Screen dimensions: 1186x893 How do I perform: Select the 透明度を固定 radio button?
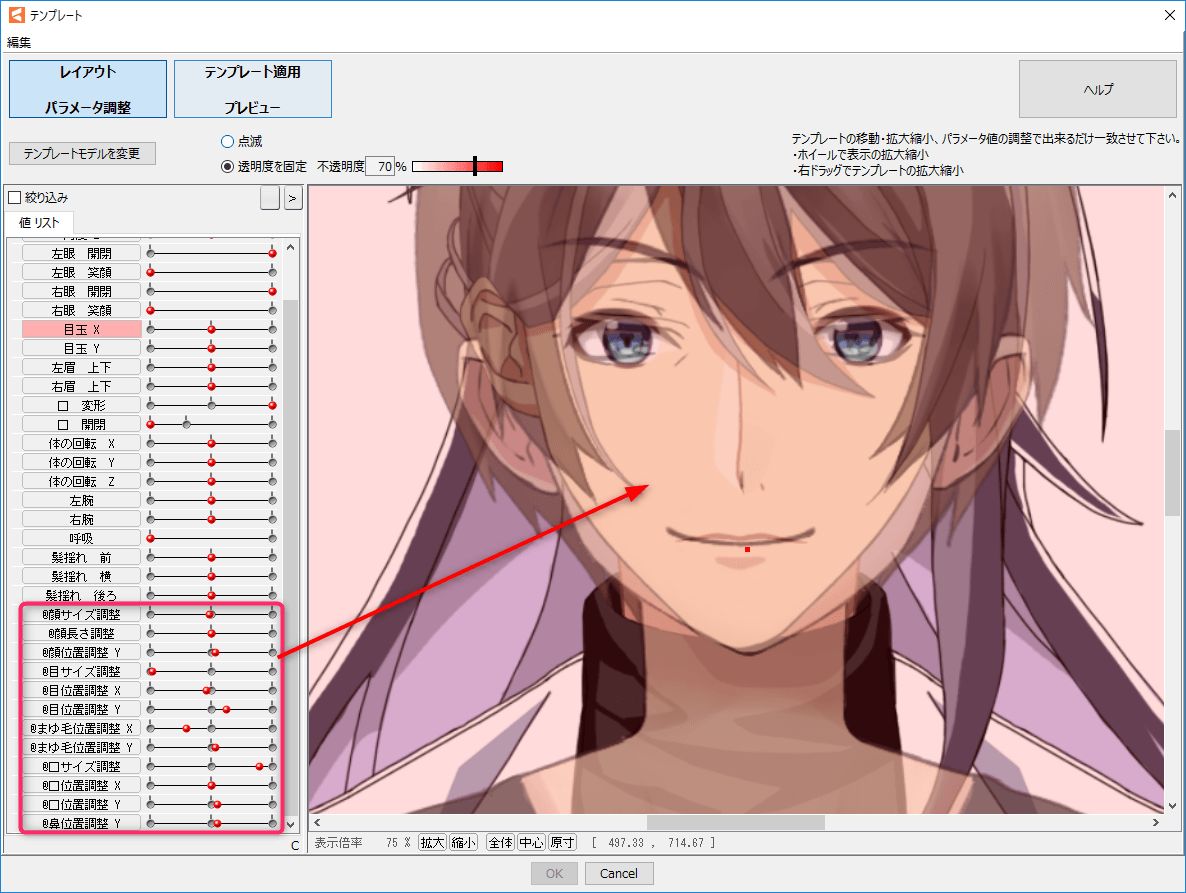(227, 166)
